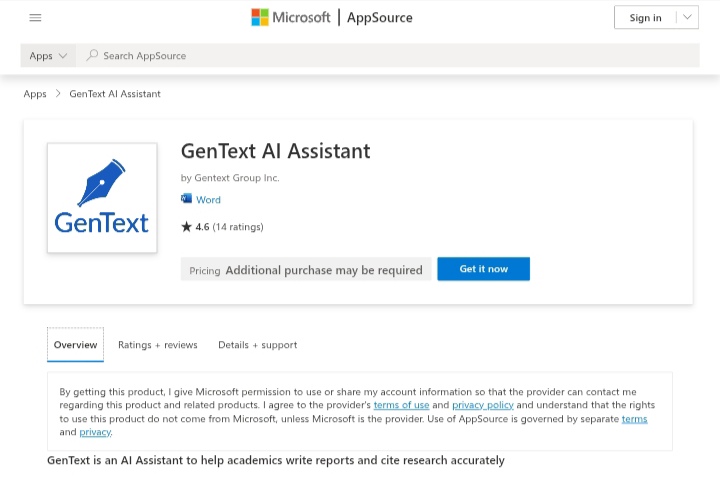720x478 pixels.
Task: Open the hamburger navigation menu
Action: [35, 17]
